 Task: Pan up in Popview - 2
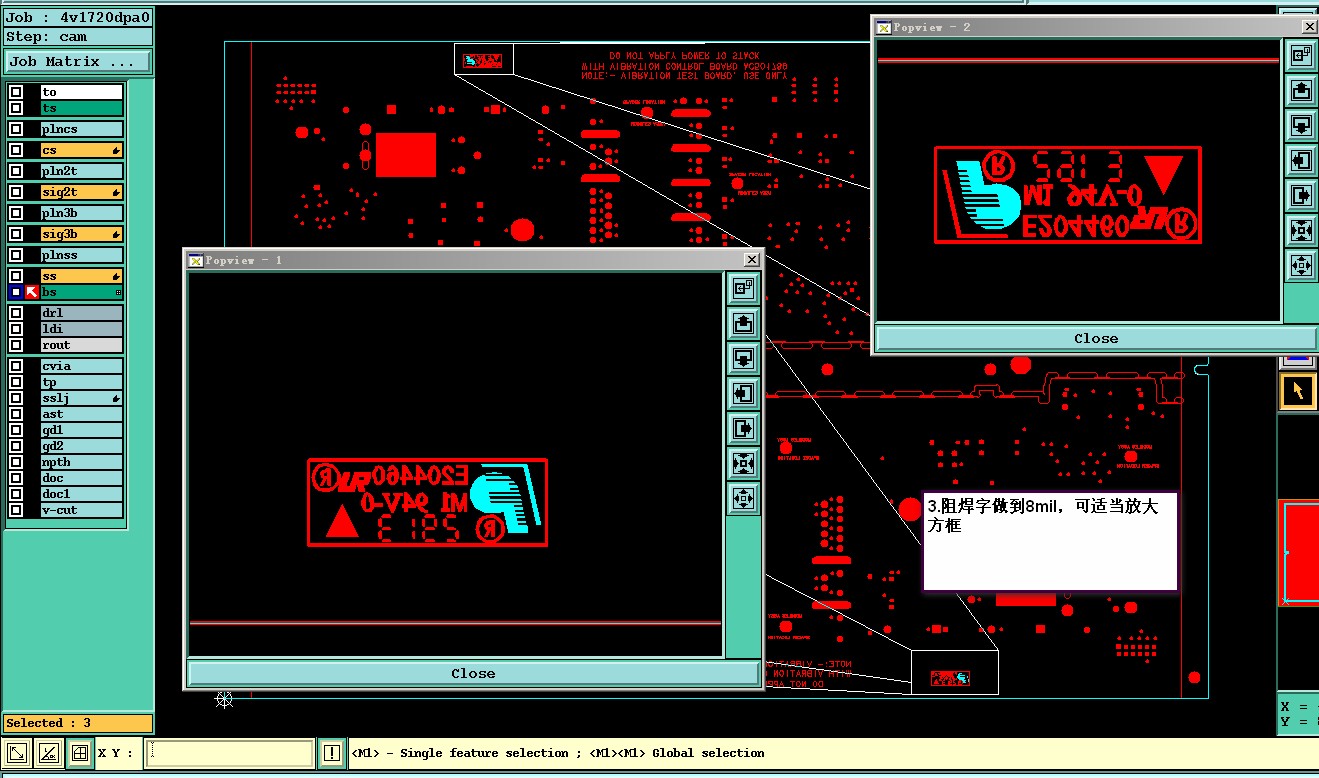[x=1301, y=91]
